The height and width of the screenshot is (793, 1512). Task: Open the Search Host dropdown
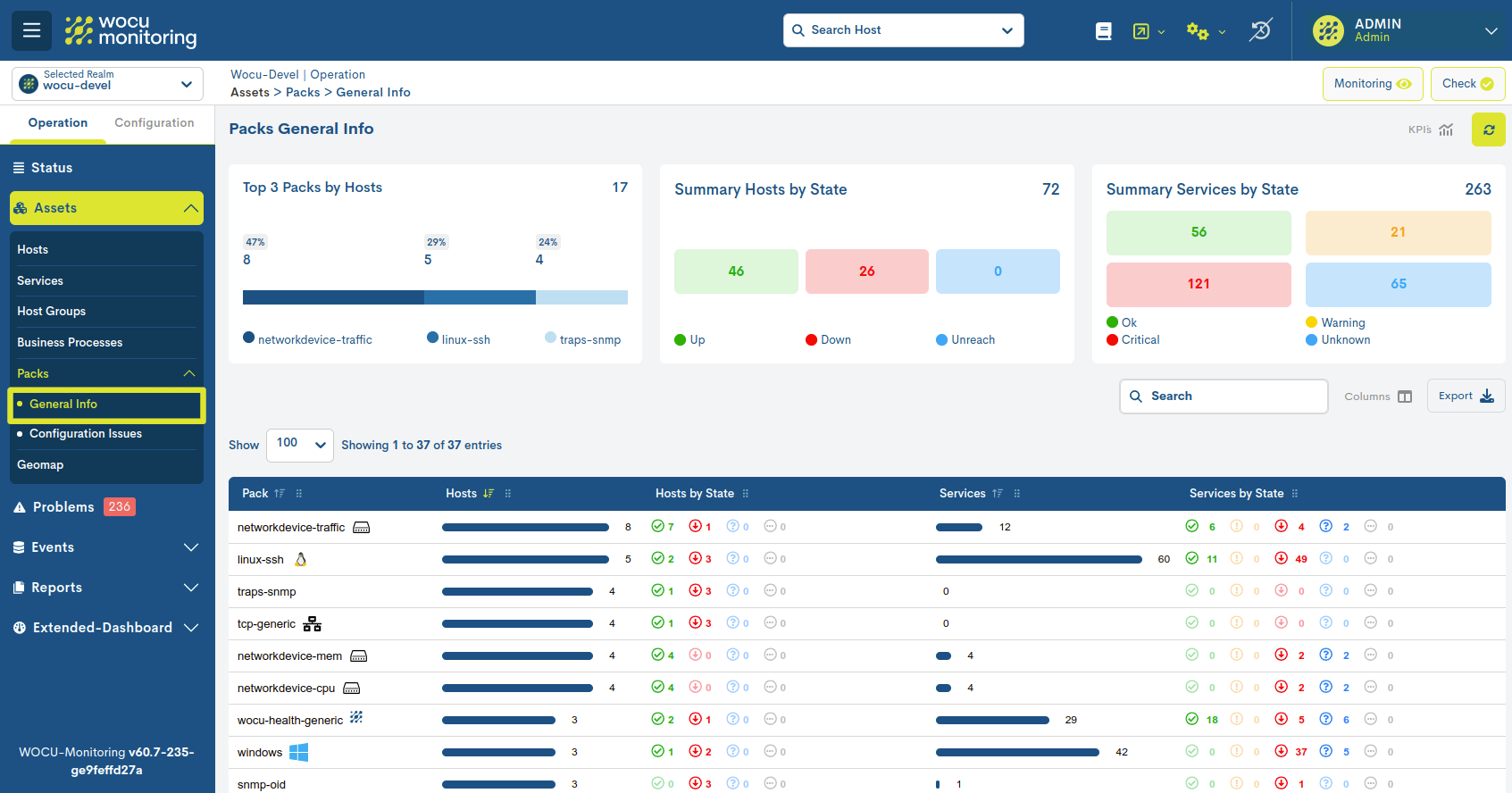[904, 30]
